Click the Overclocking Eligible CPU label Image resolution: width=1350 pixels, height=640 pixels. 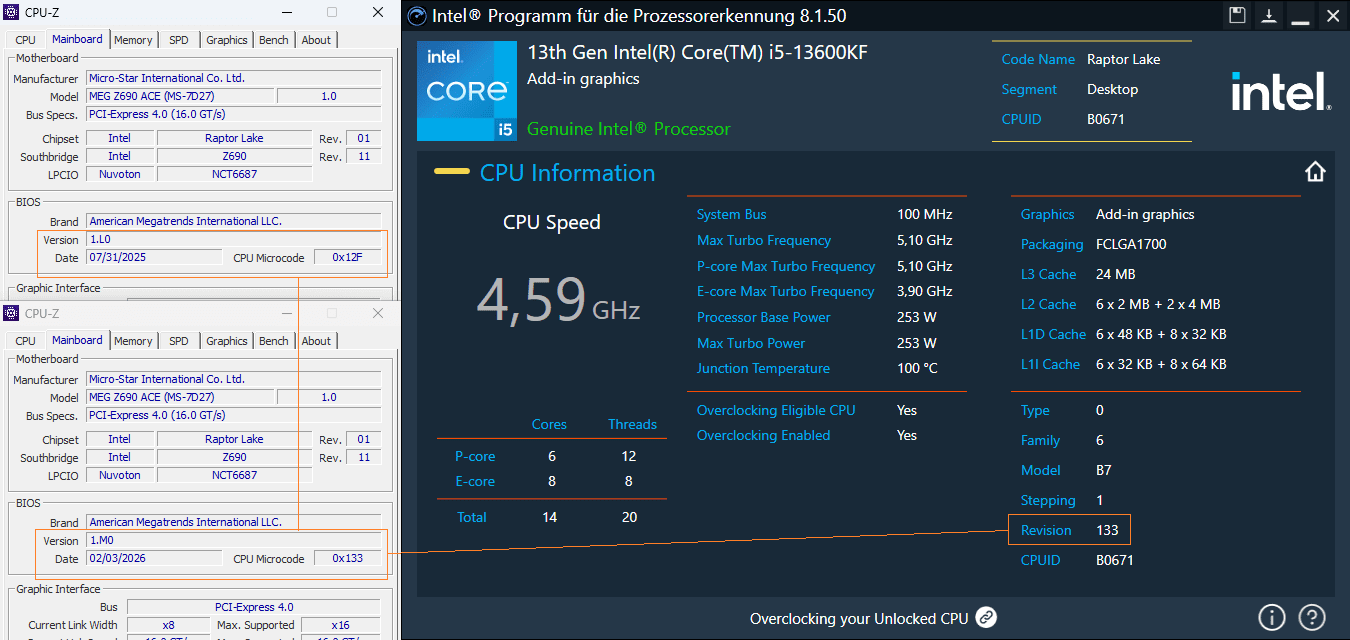776,410
